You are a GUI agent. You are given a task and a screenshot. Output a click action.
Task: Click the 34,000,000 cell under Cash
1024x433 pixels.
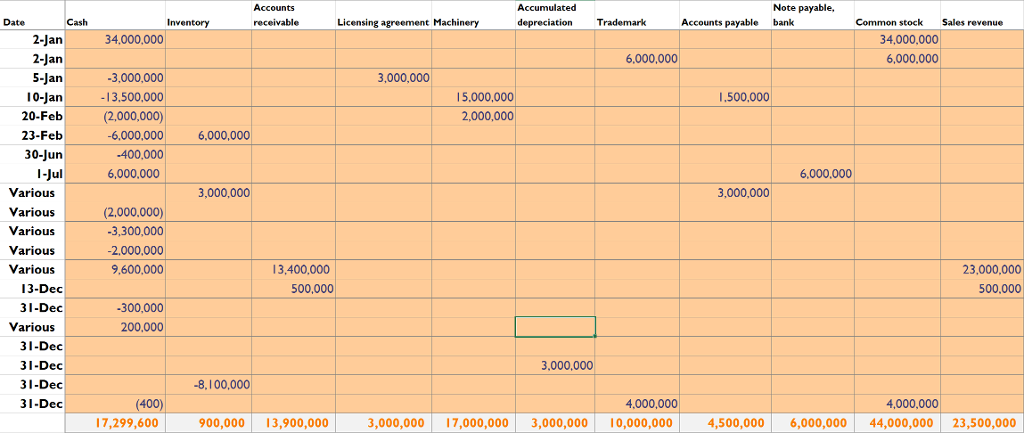116,40
